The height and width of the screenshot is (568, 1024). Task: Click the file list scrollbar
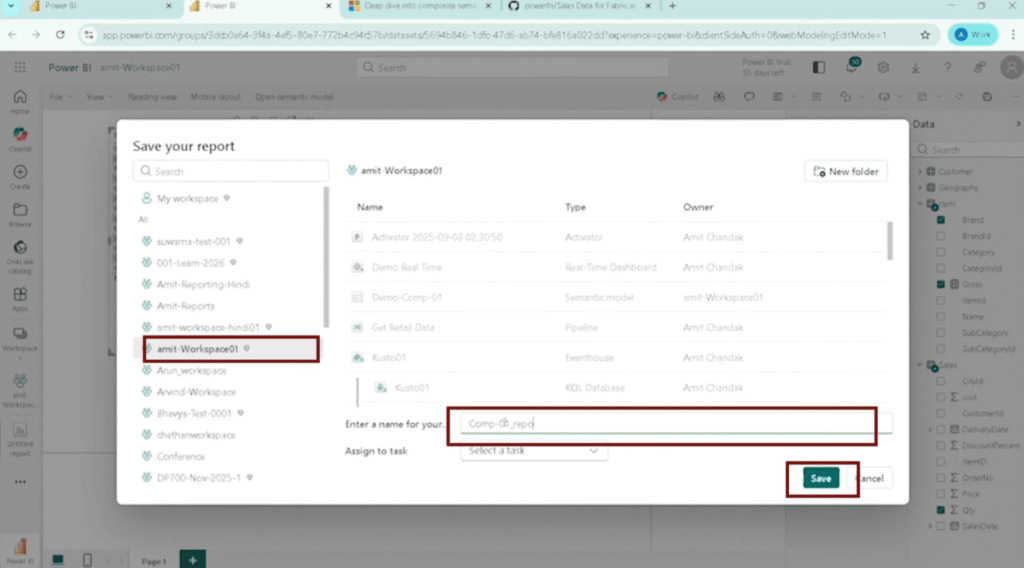point(889,241)
